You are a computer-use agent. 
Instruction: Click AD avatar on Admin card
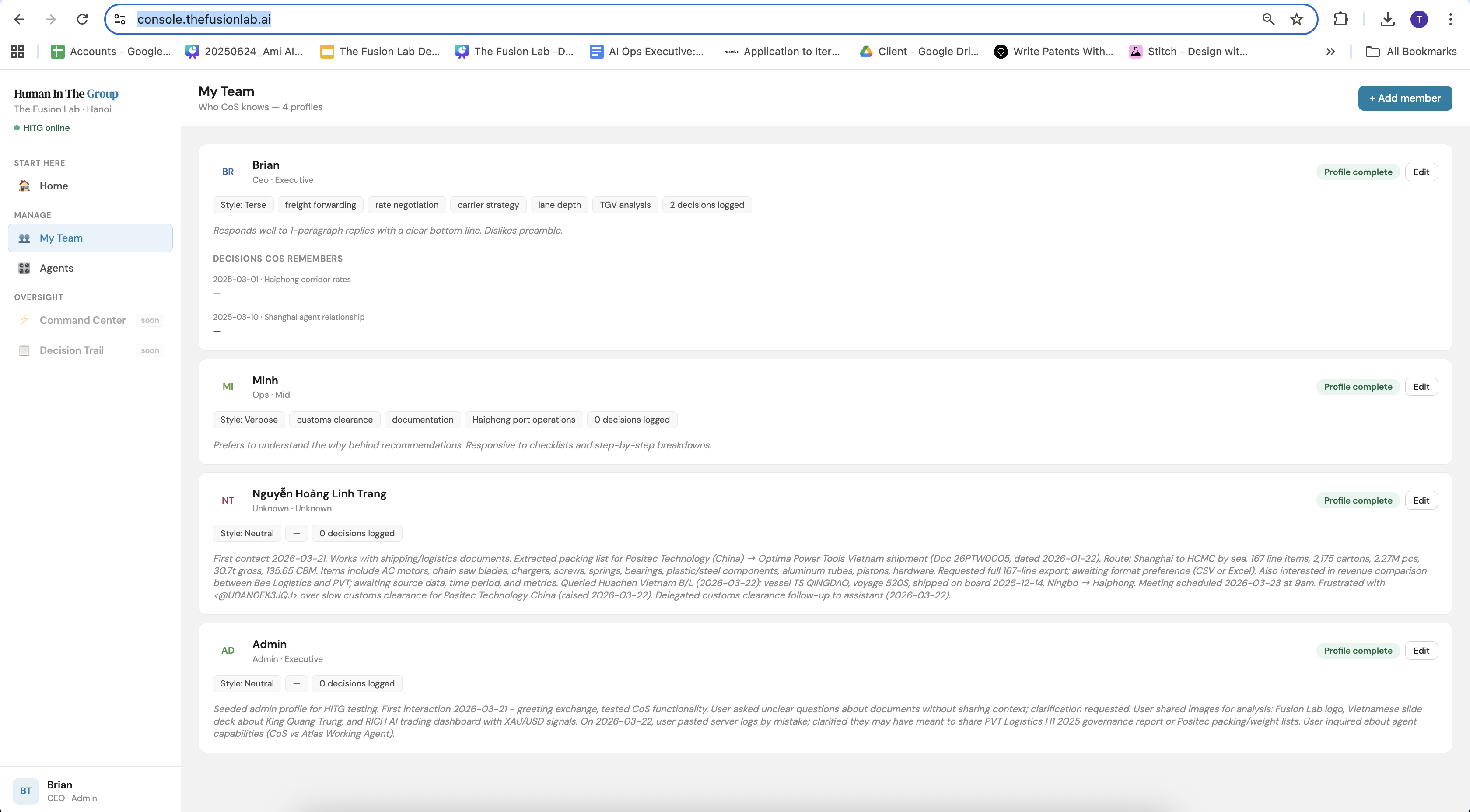pyautogui.click(x=227, y=651)
